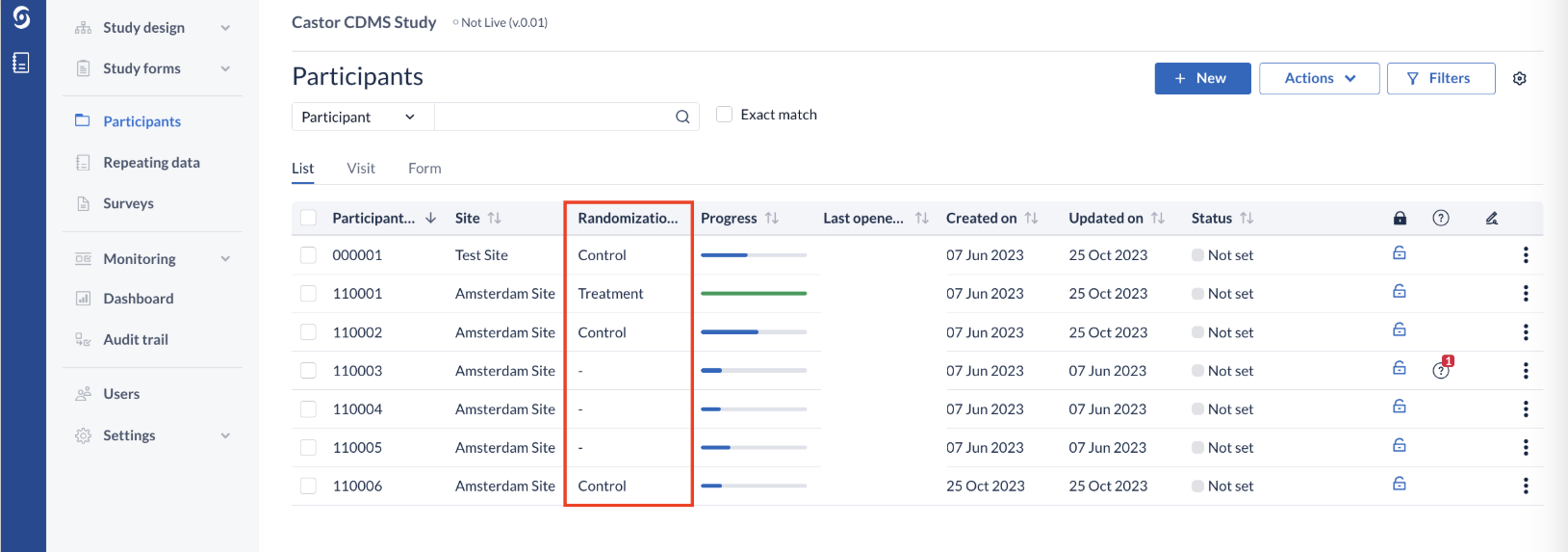Select checkbox for participant 110003

308,371
